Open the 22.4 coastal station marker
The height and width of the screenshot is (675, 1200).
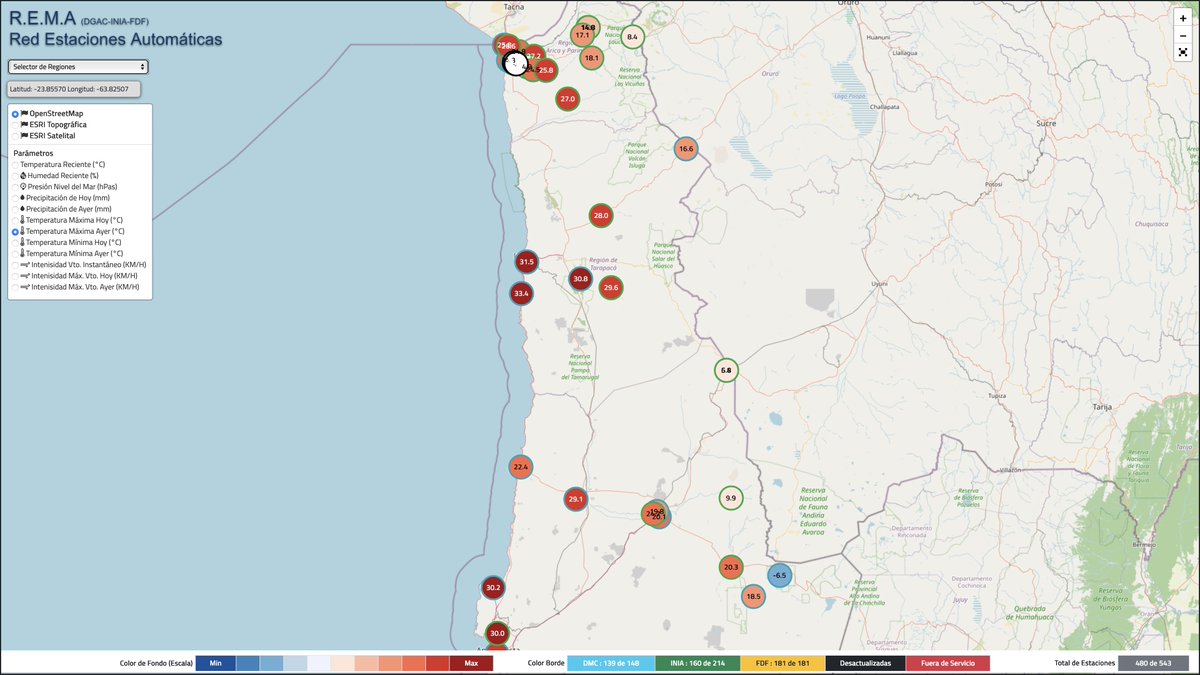[x=520, y=467]
